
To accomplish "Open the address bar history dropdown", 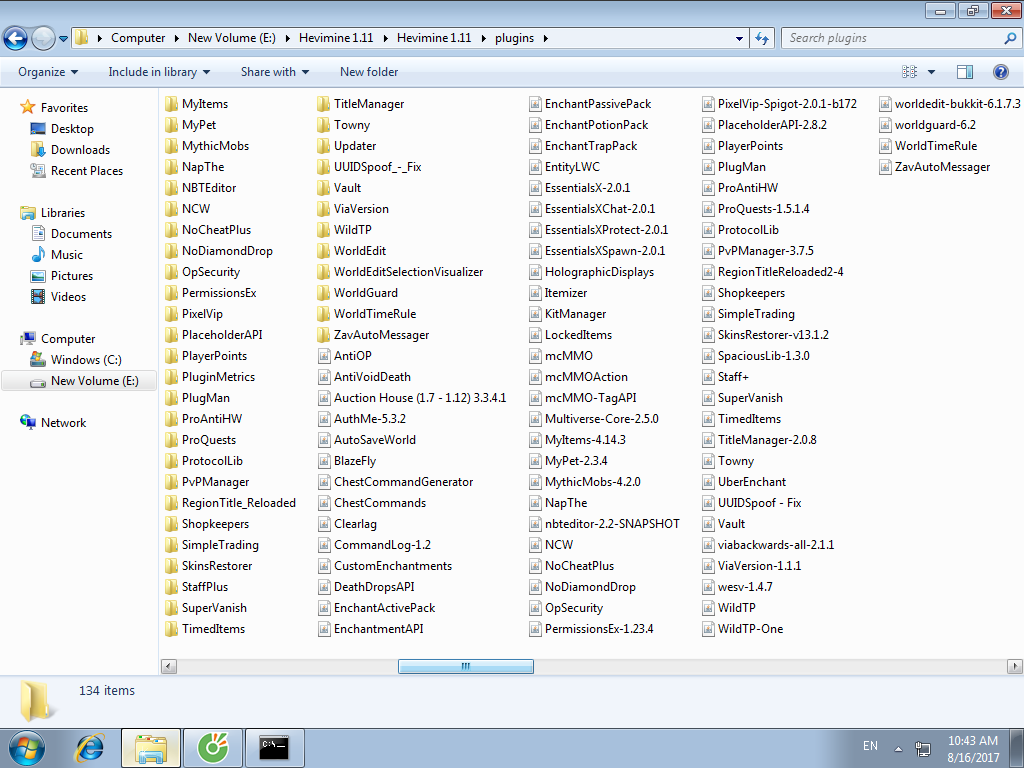I will (x=739, y=39).
